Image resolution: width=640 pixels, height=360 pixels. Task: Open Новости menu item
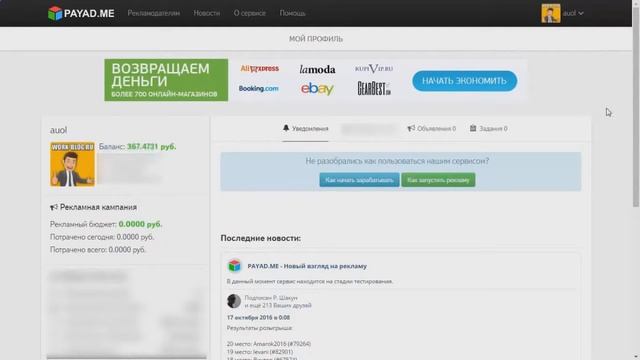207,13
